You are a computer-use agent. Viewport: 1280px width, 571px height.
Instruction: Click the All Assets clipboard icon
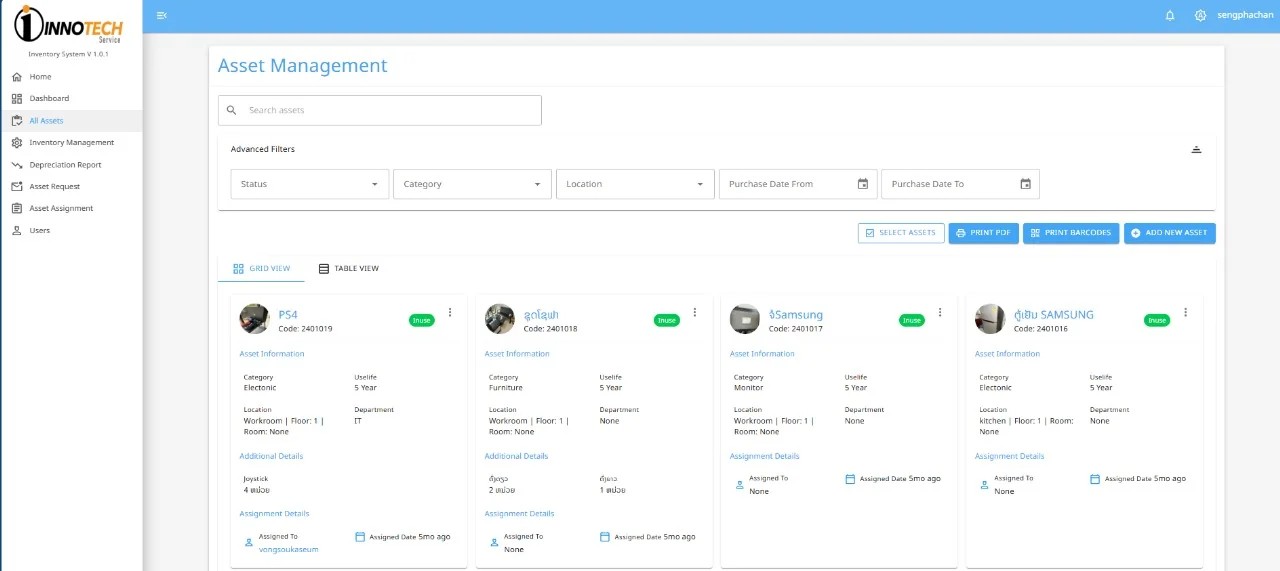tap(17, 120)
